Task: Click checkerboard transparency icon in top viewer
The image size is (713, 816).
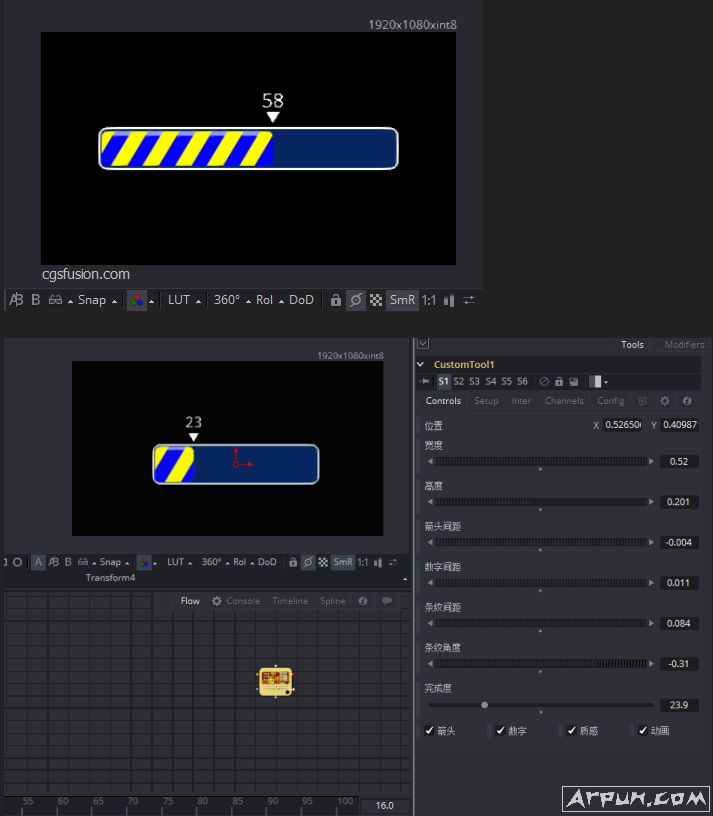Action: tap(376, 300)
